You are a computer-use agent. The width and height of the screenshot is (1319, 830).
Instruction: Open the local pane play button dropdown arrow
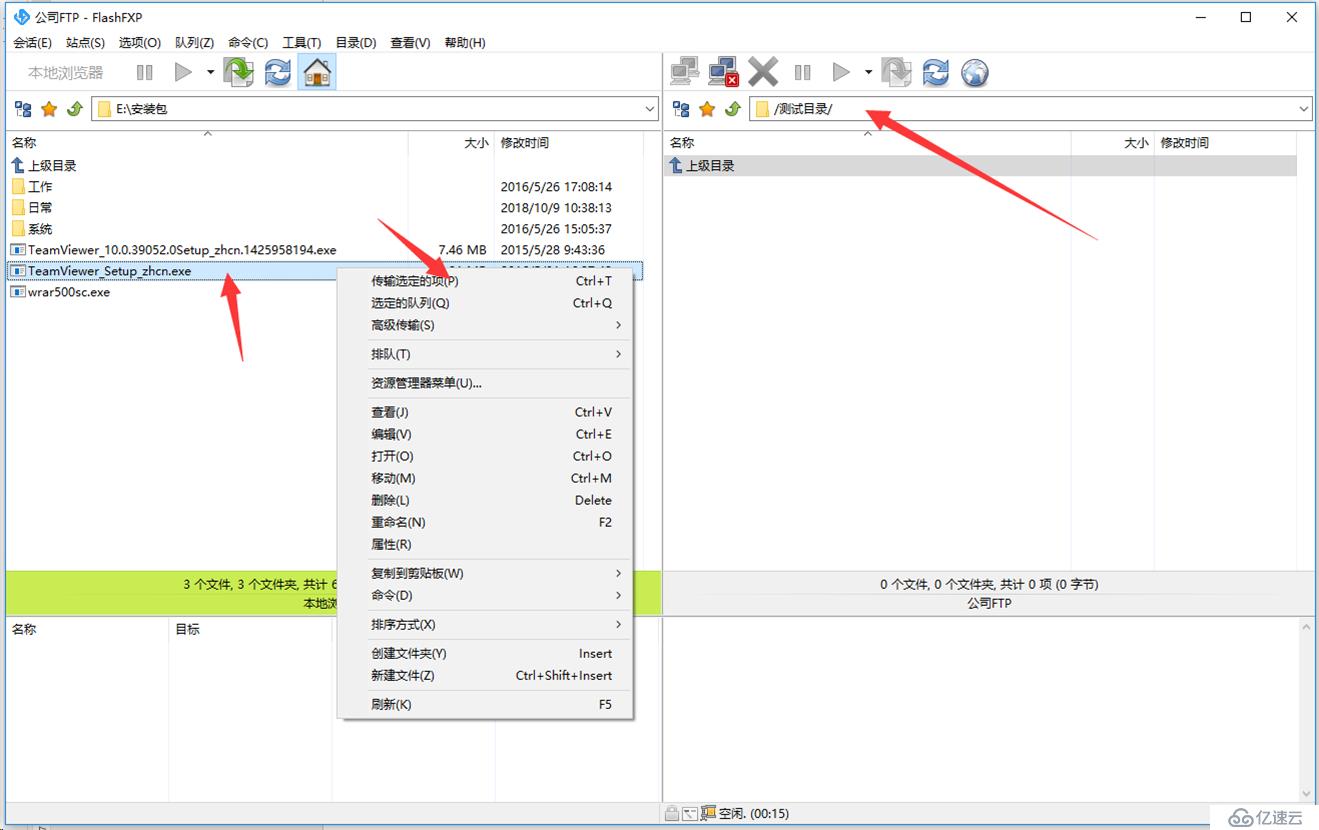coord(210,72)
